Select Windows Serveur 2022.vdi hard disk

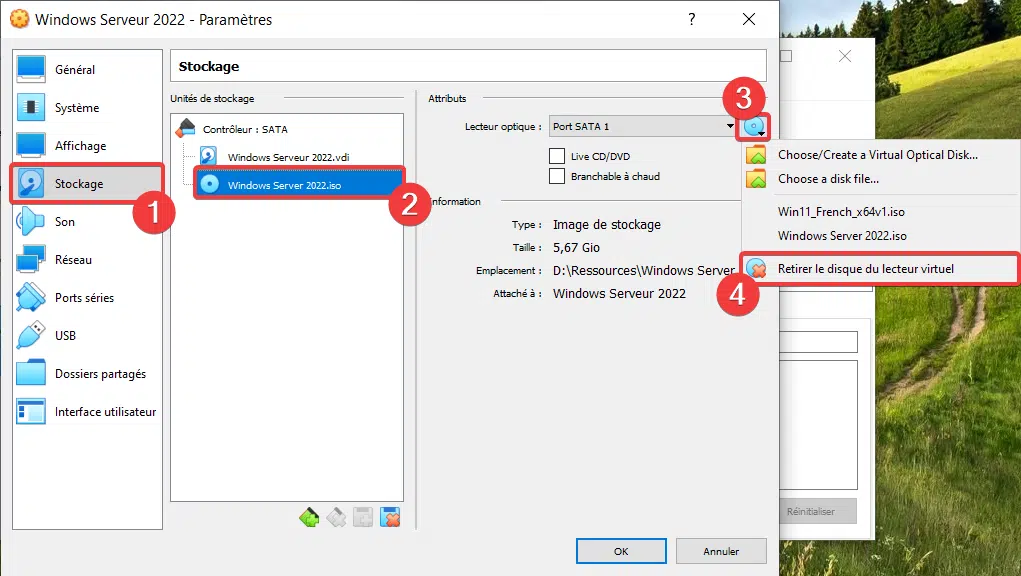(x=288, y=157)
